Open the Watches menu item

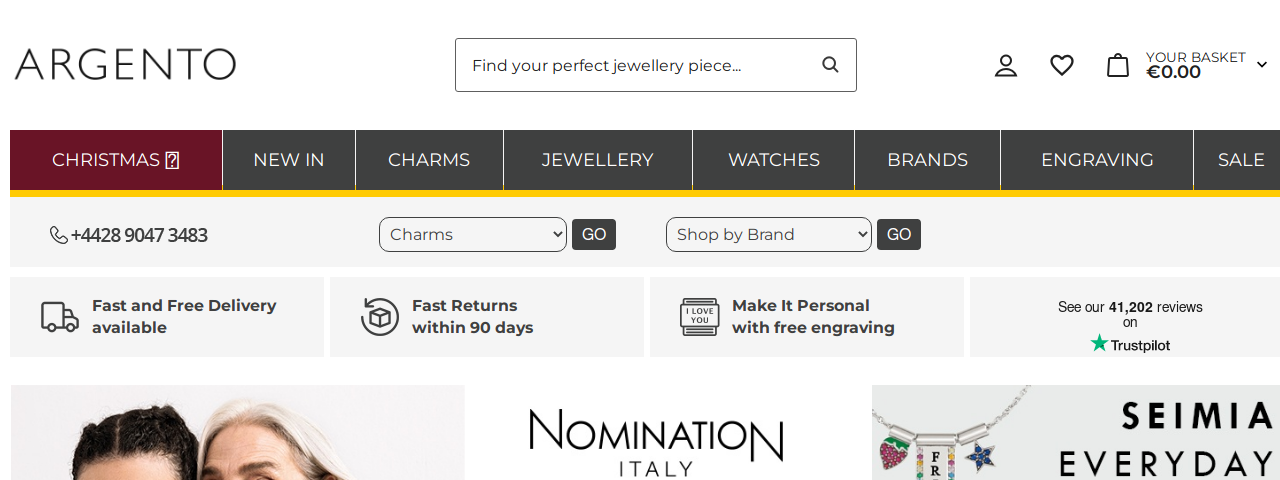[774, 160]
